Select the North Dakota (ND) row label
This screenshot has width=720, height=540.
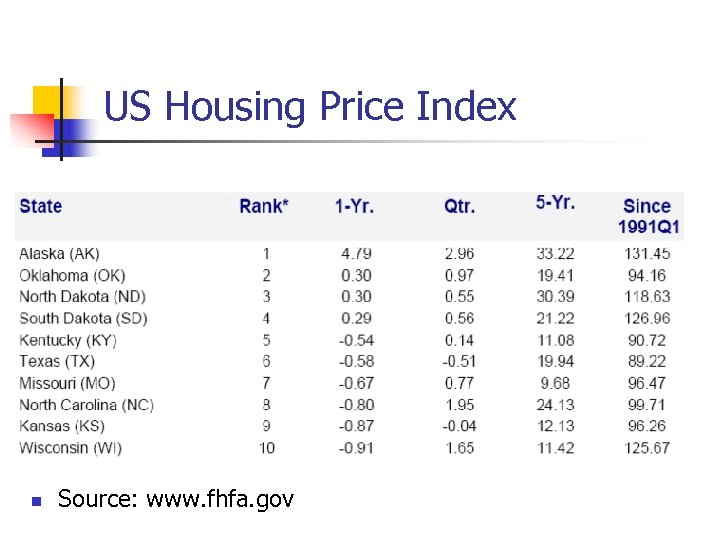(x=83, y=297)
